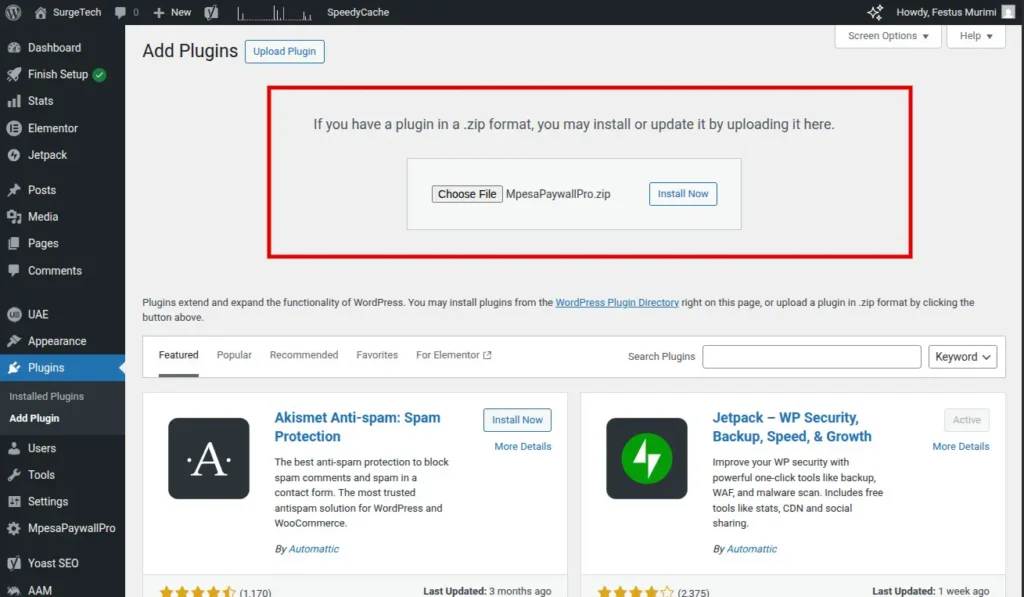Viewport: 1024px width, 597px height.
Task: Click Install Now next to MpesaPaywallPro.zip
Action: pos(683,194)
